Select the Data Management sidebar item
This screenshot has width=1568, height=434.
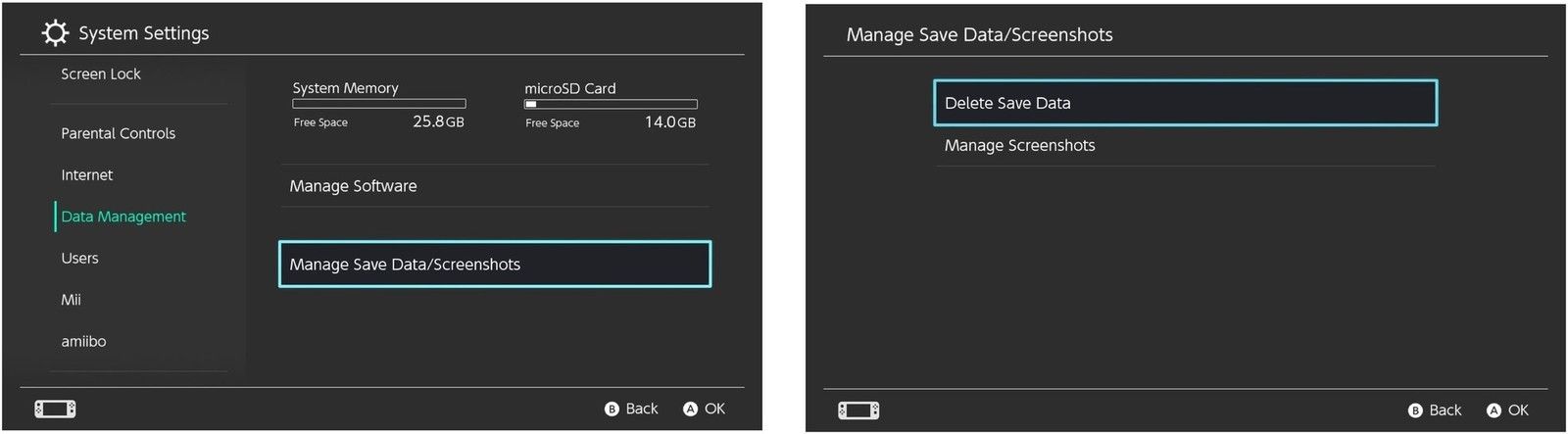[123, 217]
